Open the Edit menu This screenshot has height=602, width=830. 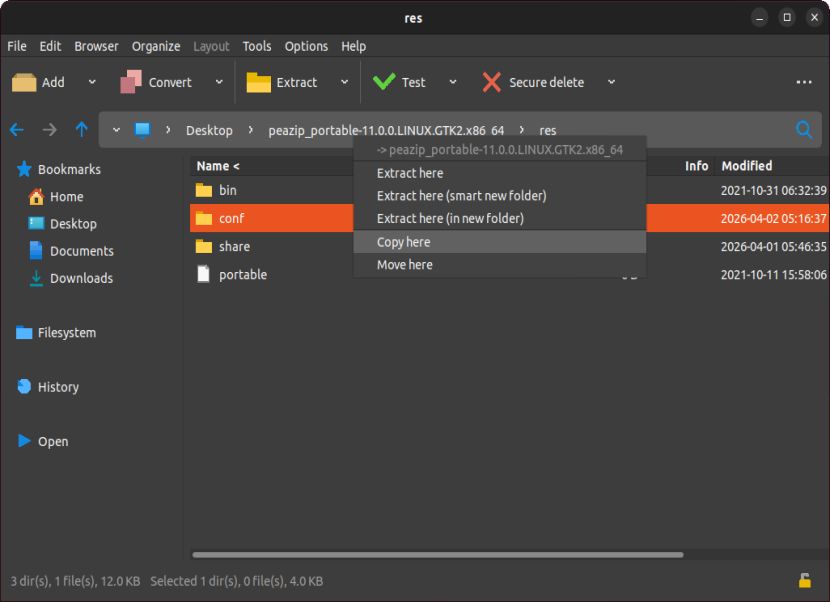pyautogui.click(x=50, y=47)
